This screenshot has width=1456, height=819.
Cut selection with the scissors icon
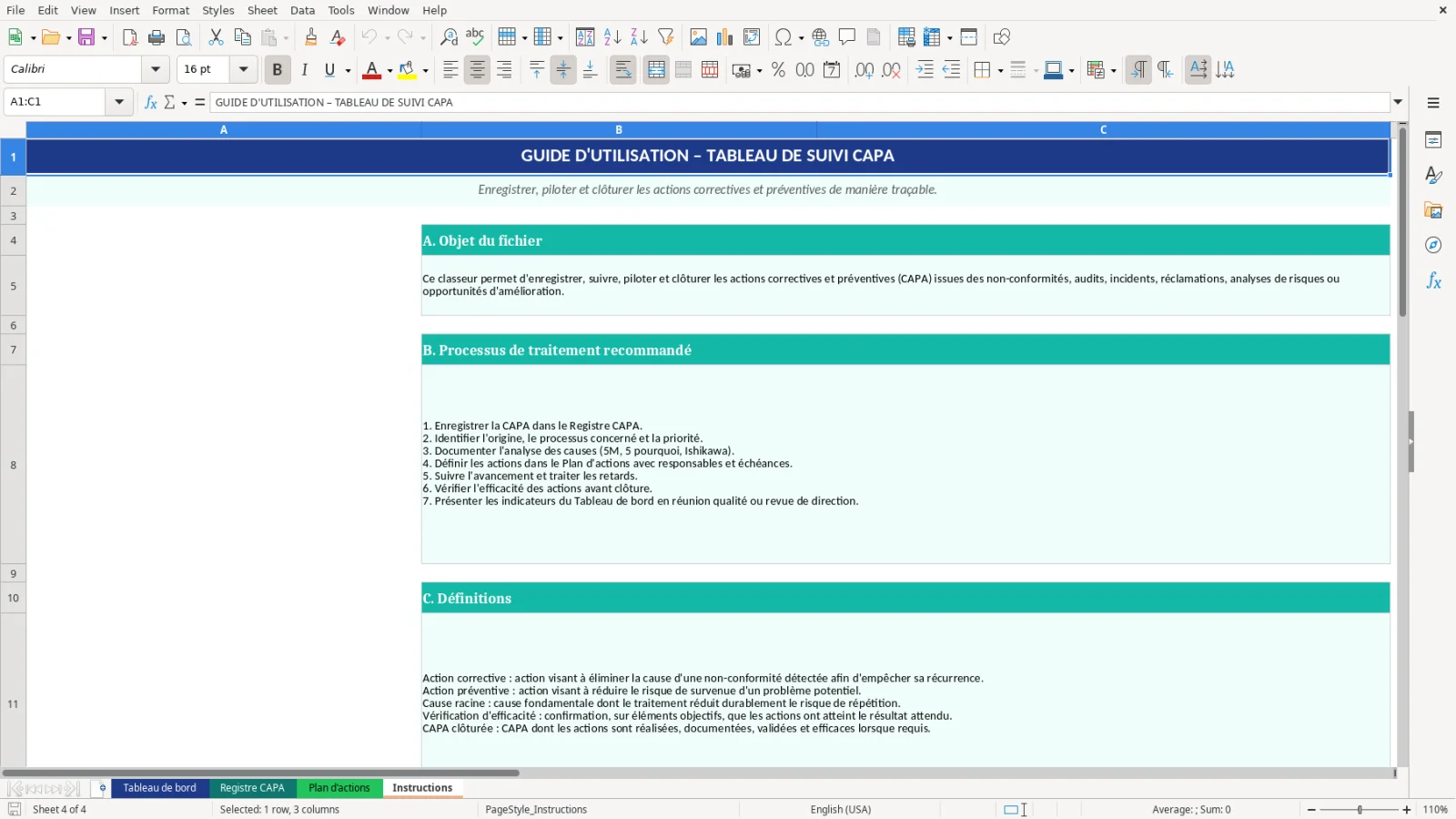(x=216, y=37)
